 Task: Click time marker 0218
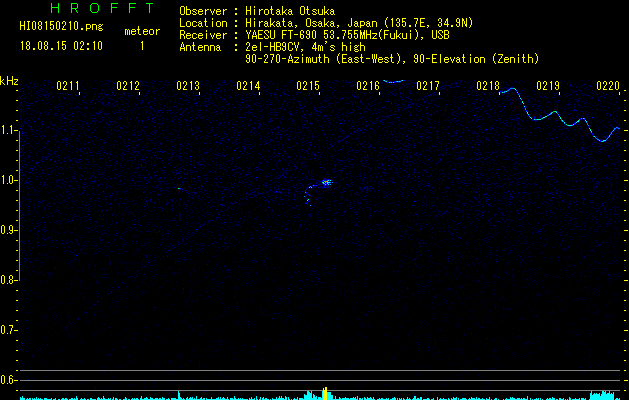(488, 86)
